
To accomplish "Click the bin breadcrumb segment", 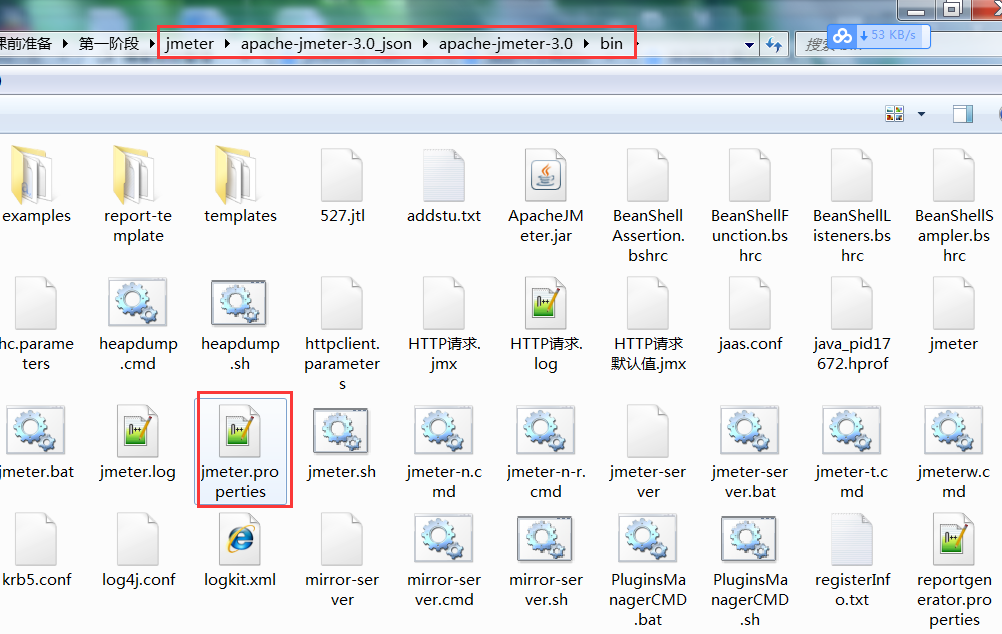I will (x=611, y=43).
